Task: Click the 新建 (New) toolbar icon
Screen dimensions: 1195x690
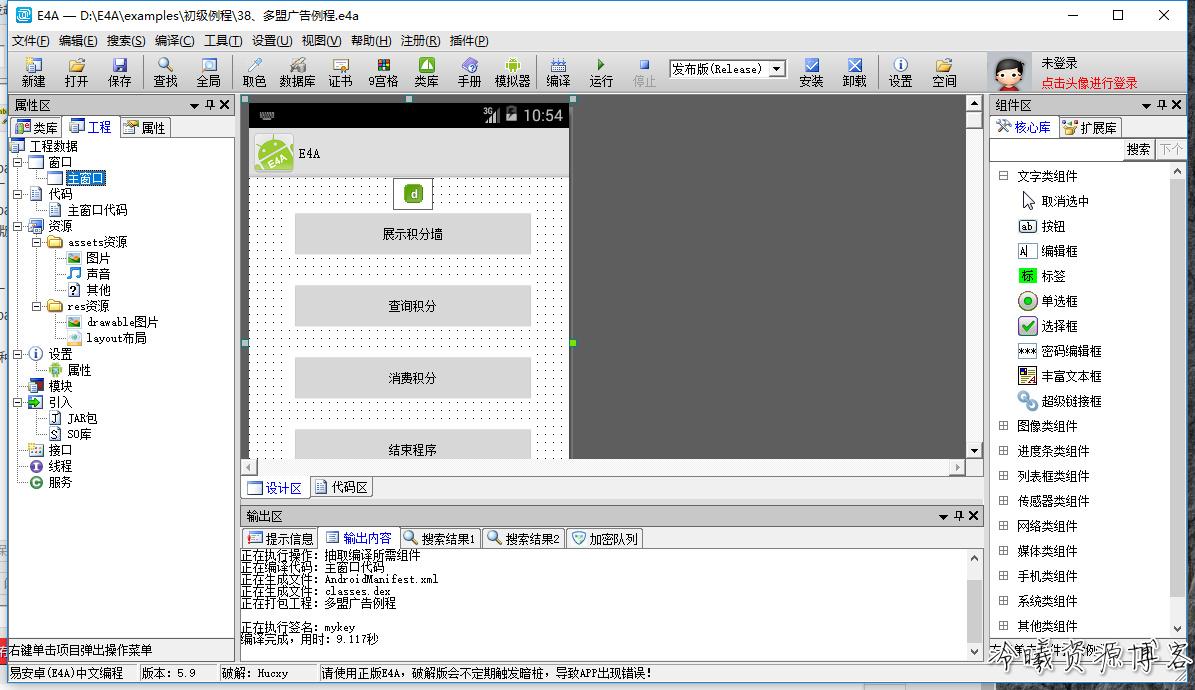Action: [x=34, y=72]
